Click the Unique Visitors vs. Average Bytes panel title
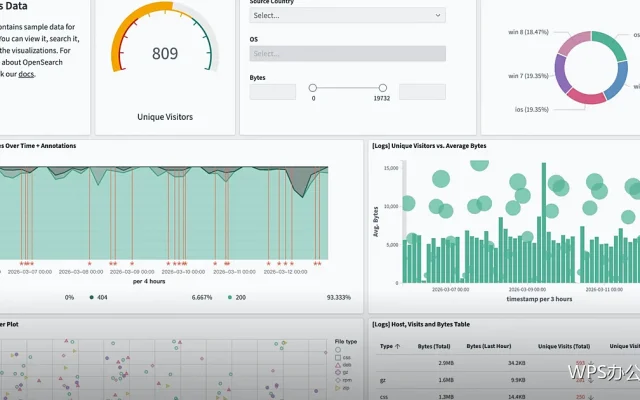Screen dimensions: 640x400 (429, 146)
